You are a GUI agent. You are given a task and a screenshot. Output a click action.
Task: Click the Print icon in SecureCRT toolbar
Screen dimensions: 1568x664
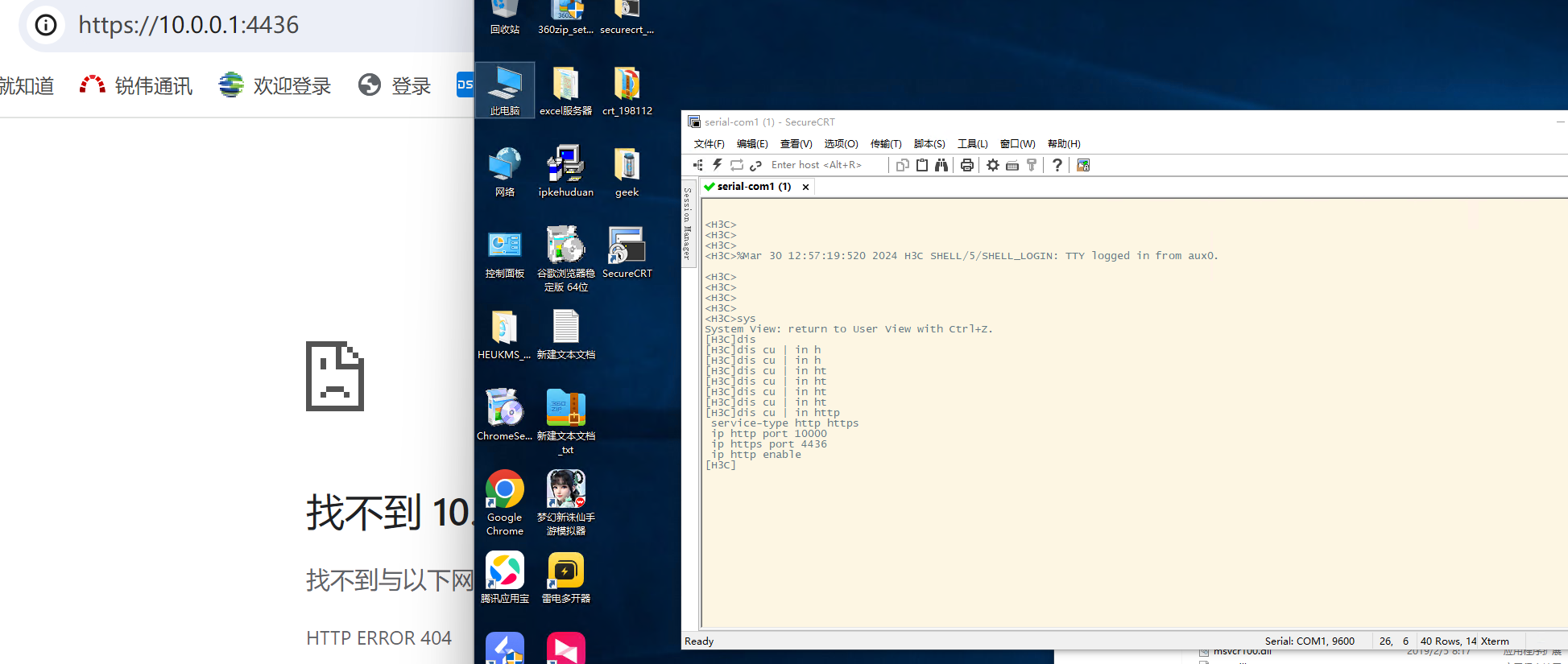pos(967,165)
